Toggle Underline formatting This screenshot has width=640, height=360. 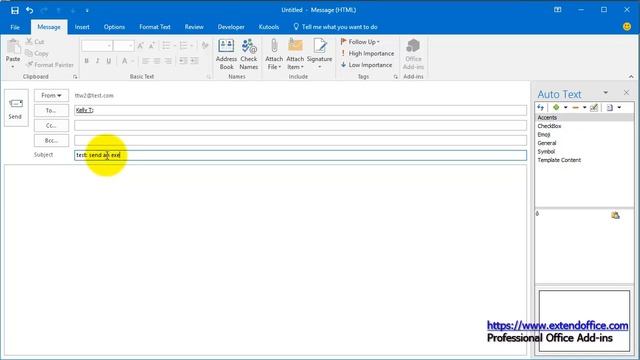(x=109, y=61)
